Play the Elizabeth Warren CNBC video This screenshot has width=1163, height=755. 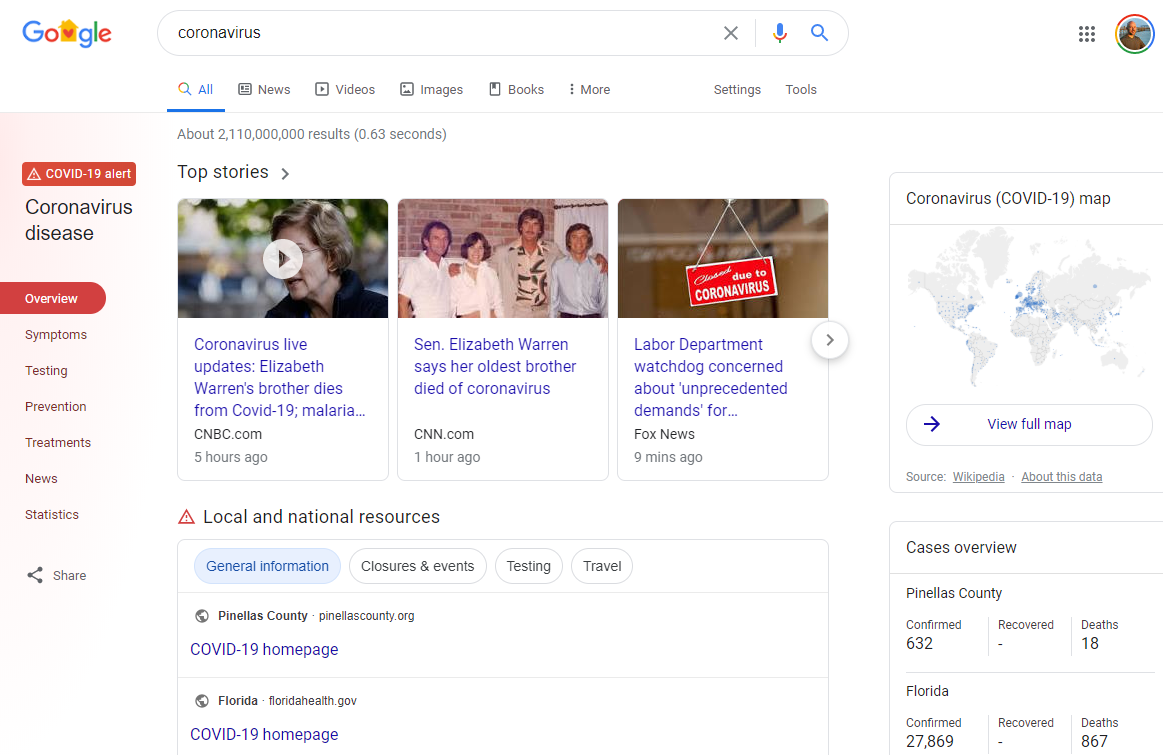(283, 259)
